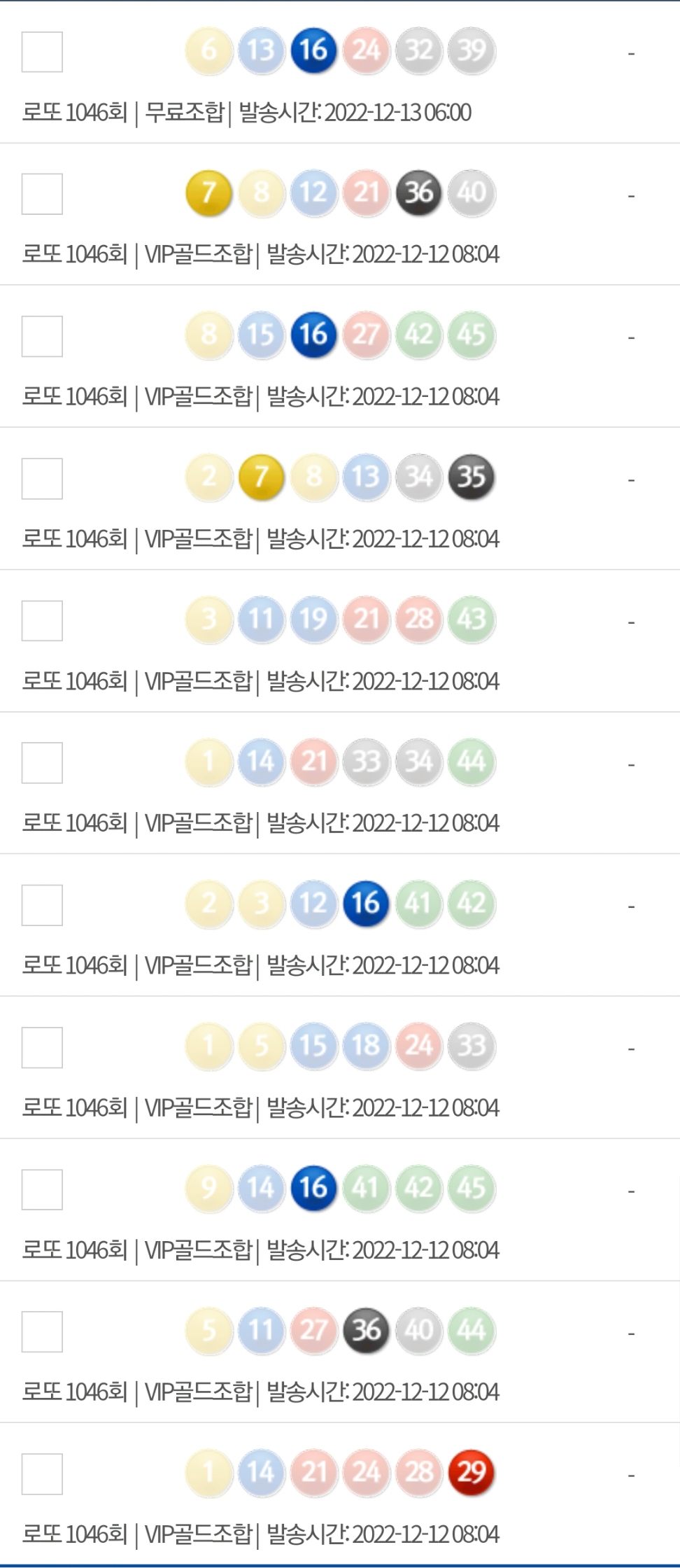680x1568 pixels.
Task: Check the box for combination 1 5 15 18 24 33
Action: click(x=42, y=1047)
